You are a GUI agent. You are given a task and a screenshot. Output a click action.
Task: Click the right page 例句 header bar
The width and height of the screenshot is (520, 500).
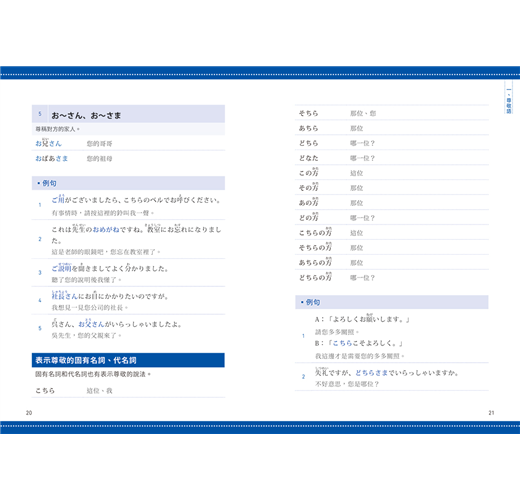click(x=392, y=302)
